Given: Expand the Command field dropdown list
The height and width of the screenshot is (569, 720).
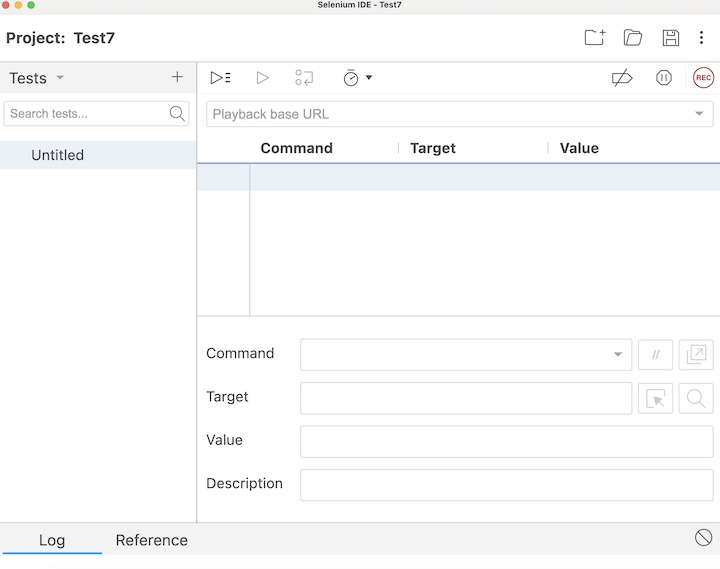Looking at the screenshot, I should point(617,355).
